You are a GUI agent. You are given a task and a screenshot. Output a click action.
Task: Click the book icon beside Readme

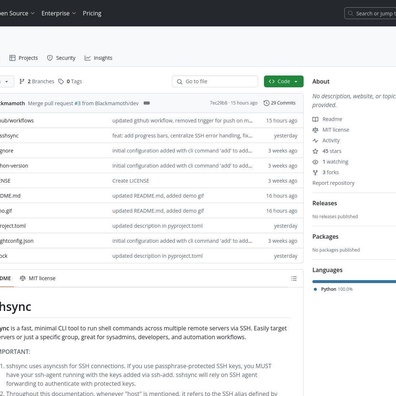pos(315,119)
